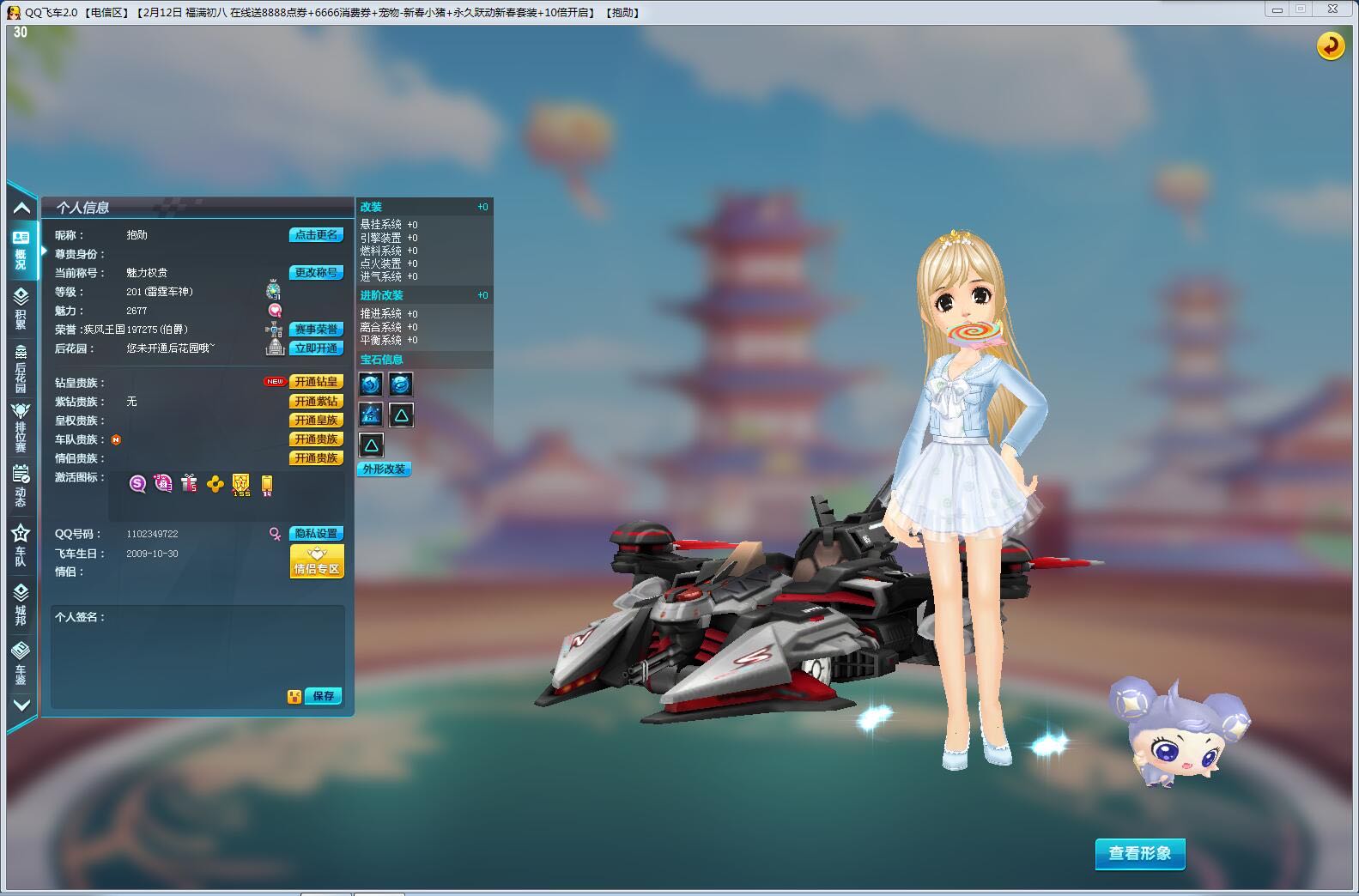The height and width of the screenshot is (896, 1359).
Task: Click the 开通钻皇 button
Action: coord(316,382)
